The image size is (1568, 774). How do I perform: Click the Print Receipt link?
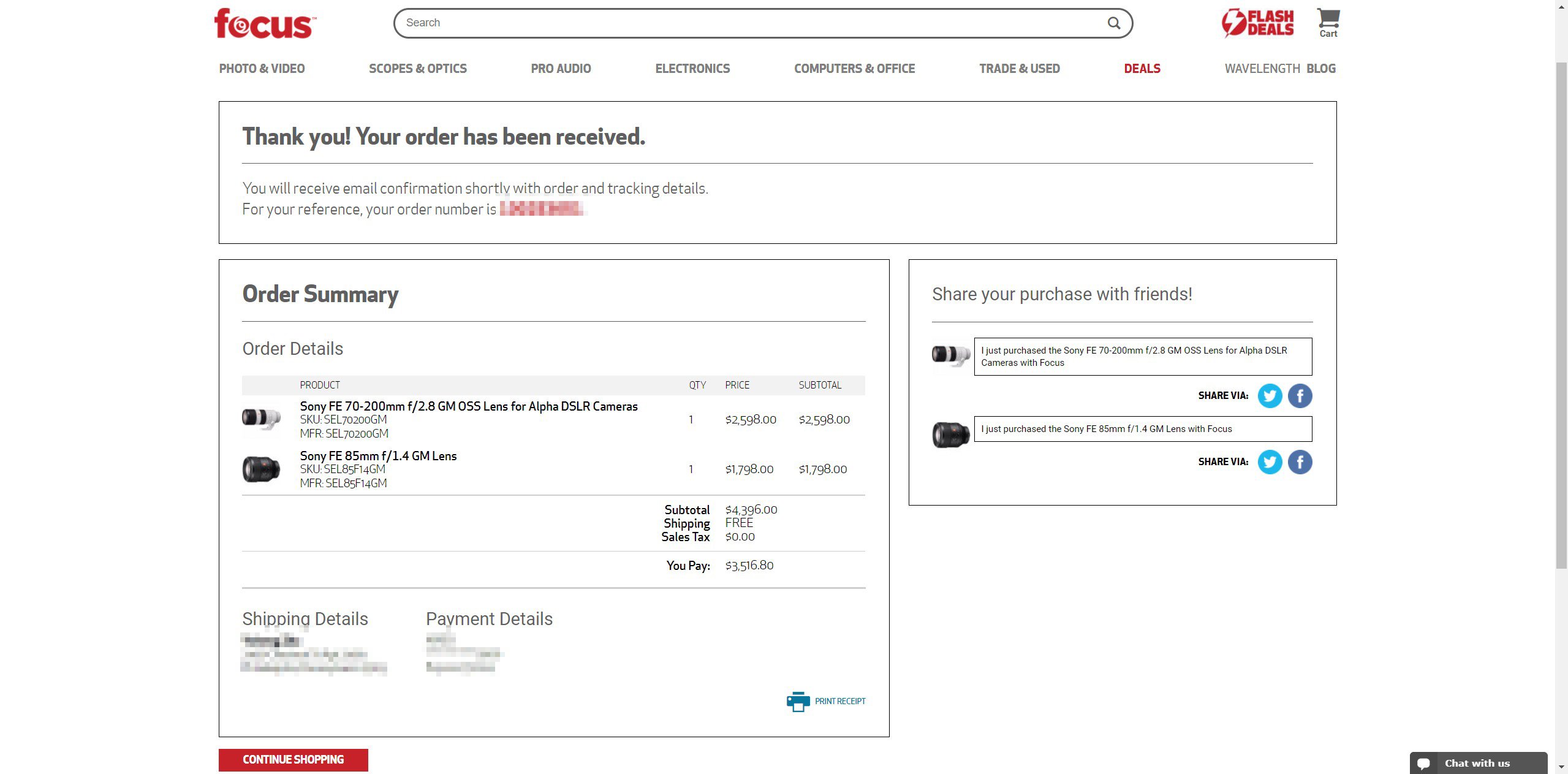[x=840, y=701]
